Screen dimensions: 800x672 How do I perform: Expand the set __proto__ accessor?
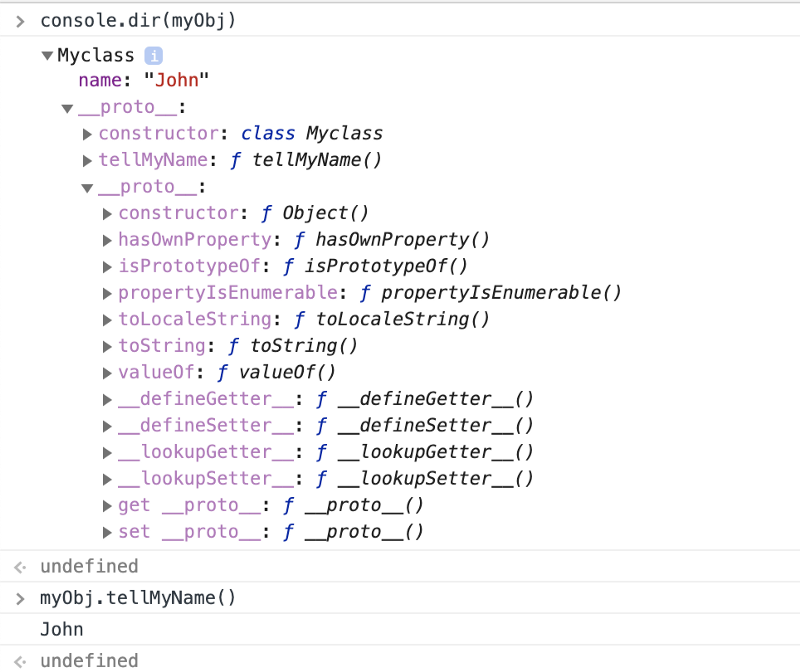tap(108, 532)
